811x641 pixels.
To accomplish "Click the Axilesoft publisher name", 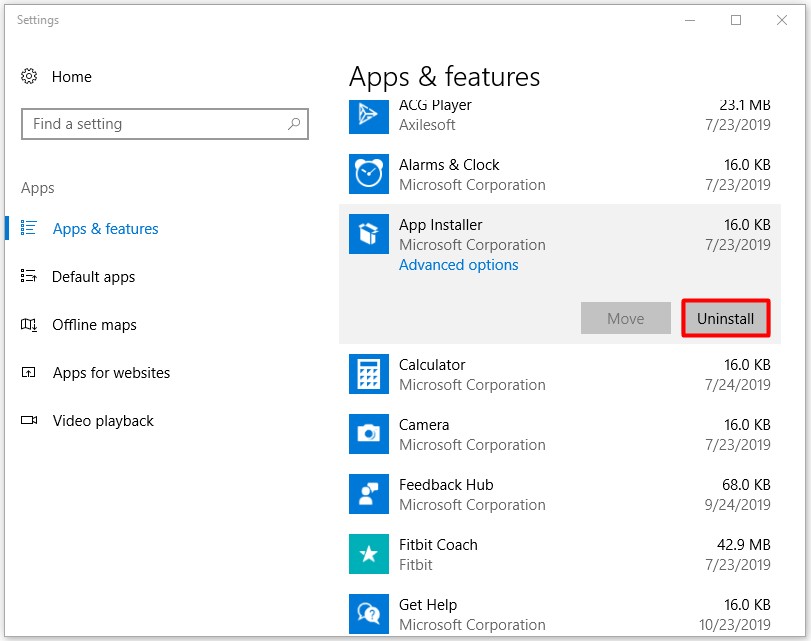I will point(427,125).
